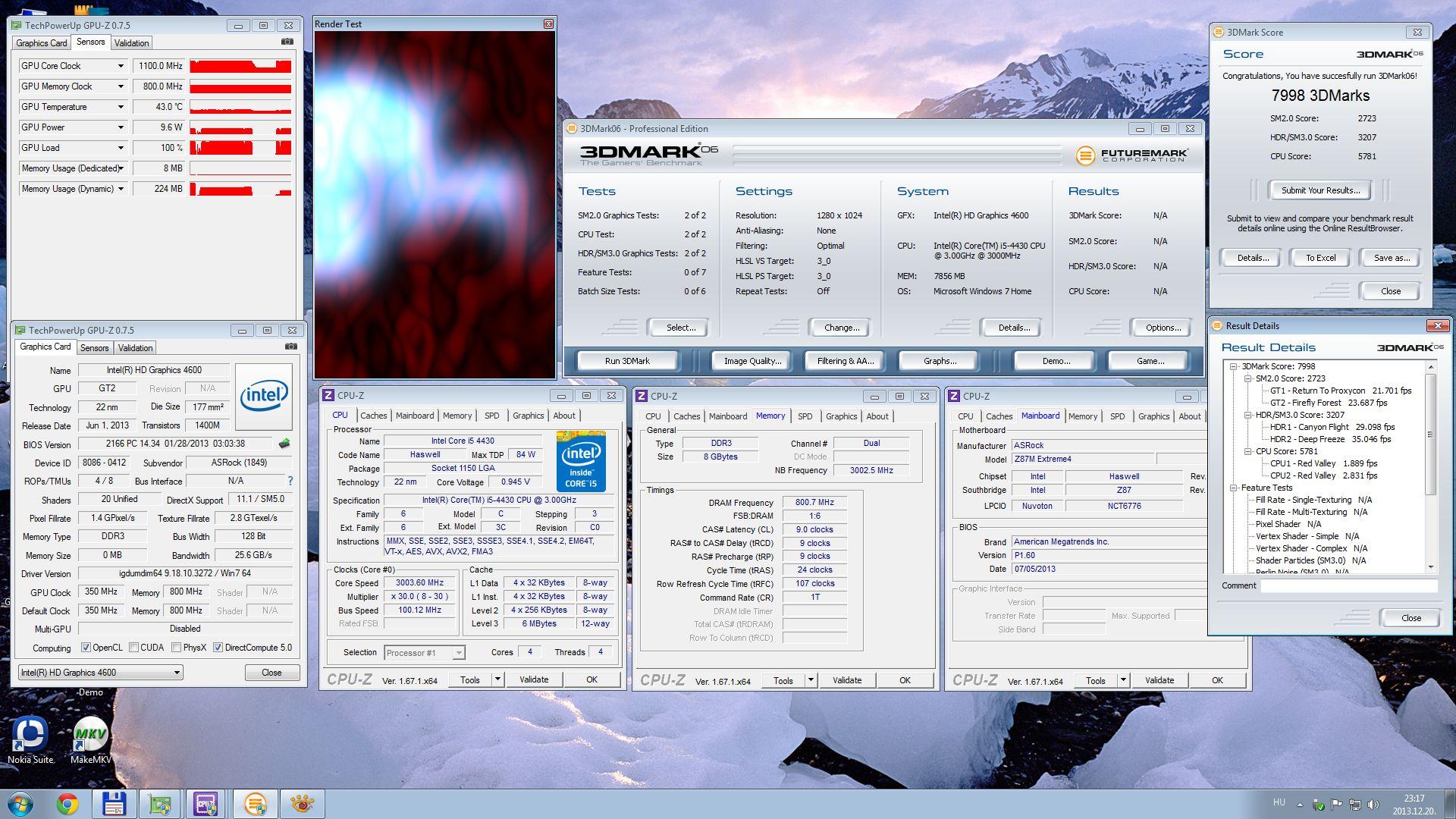This screenshot has height=819, width=1456.
Task: Open the GPU Temperature sensor dropdown
Action: (120, 107)
